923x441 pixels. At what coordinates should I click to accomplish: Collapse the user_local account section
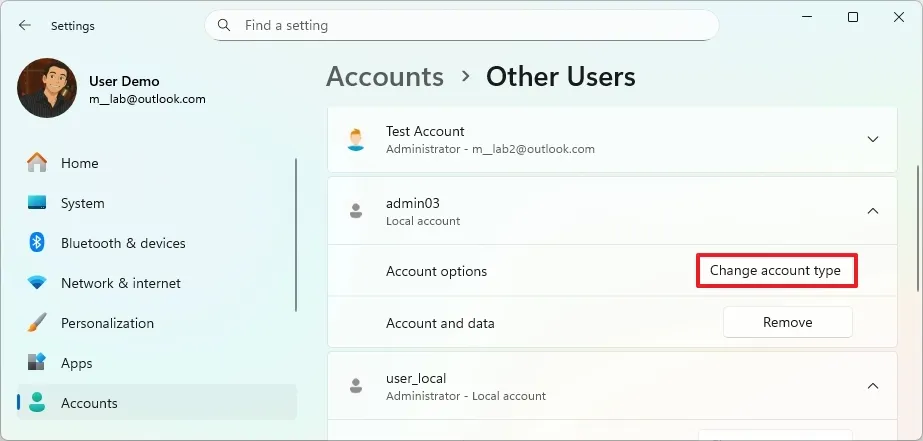(872, 386)
